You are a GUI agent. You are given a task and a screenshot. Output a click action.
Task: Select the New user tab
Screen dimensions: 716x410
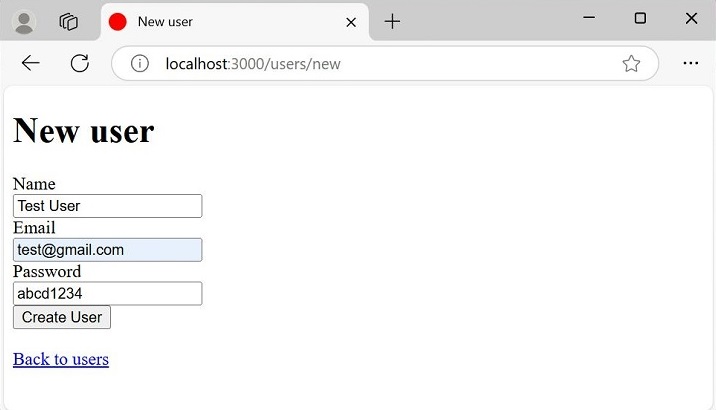(x=220, y=21)
